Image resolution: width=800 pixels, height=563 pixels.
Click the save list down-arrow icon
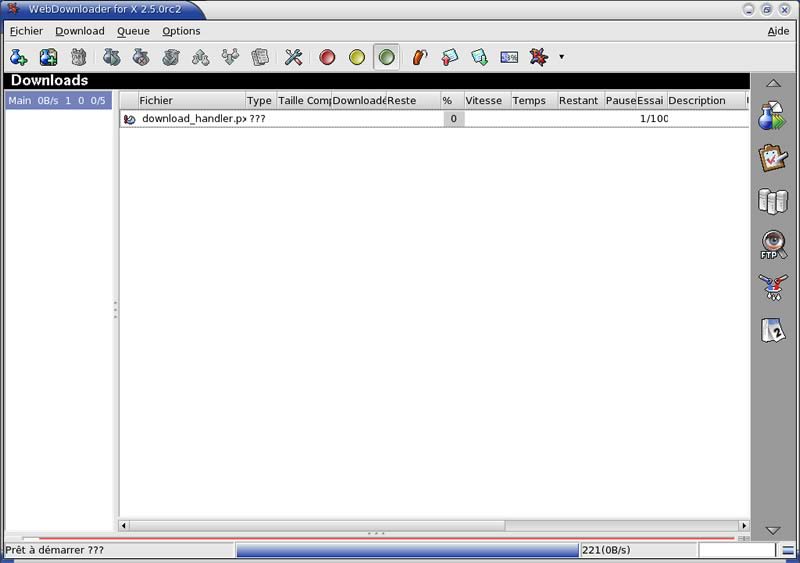point(479,57)
